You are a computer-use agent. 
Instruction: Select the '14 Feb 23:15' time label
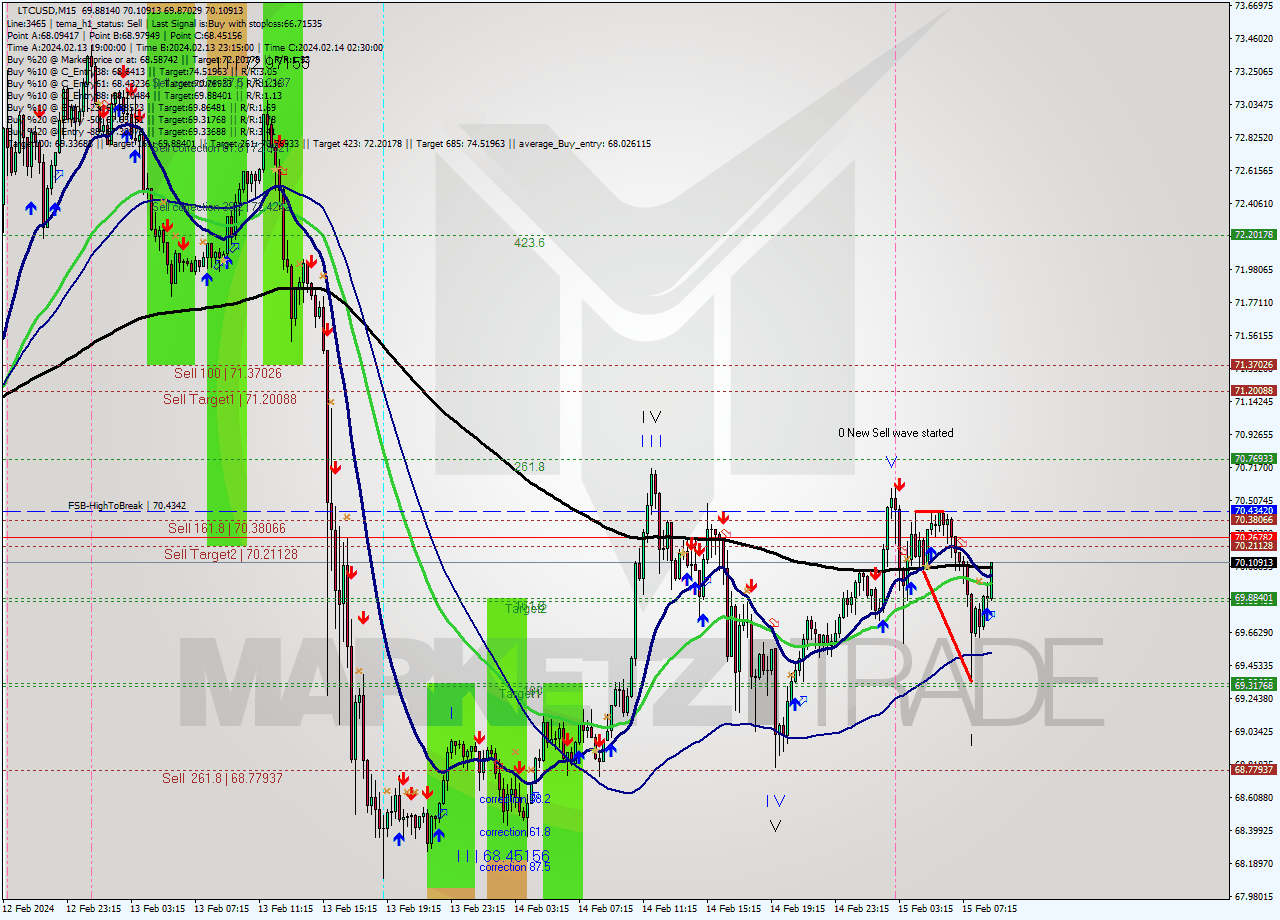(x=862, y=909)
